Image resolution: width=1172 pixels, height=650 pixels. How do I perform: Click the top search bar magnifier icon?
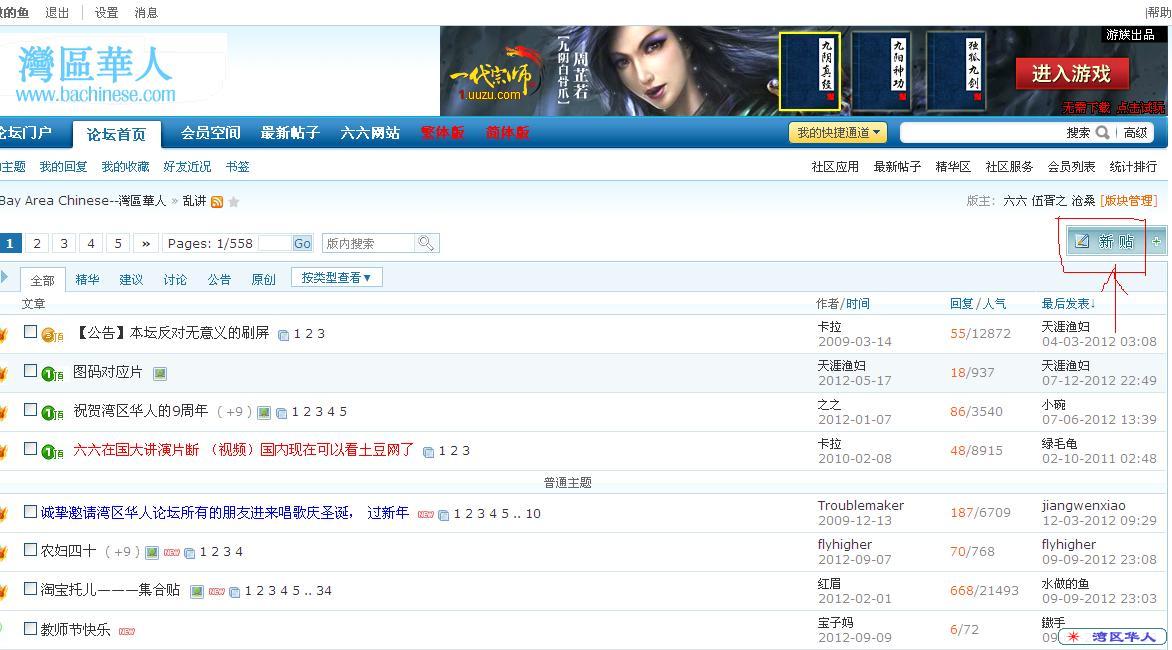(x=1102, y=133)
